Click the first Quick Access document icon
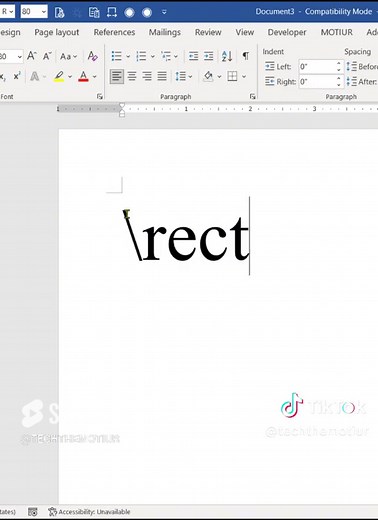The image size is (378, 520). point(59,12)
